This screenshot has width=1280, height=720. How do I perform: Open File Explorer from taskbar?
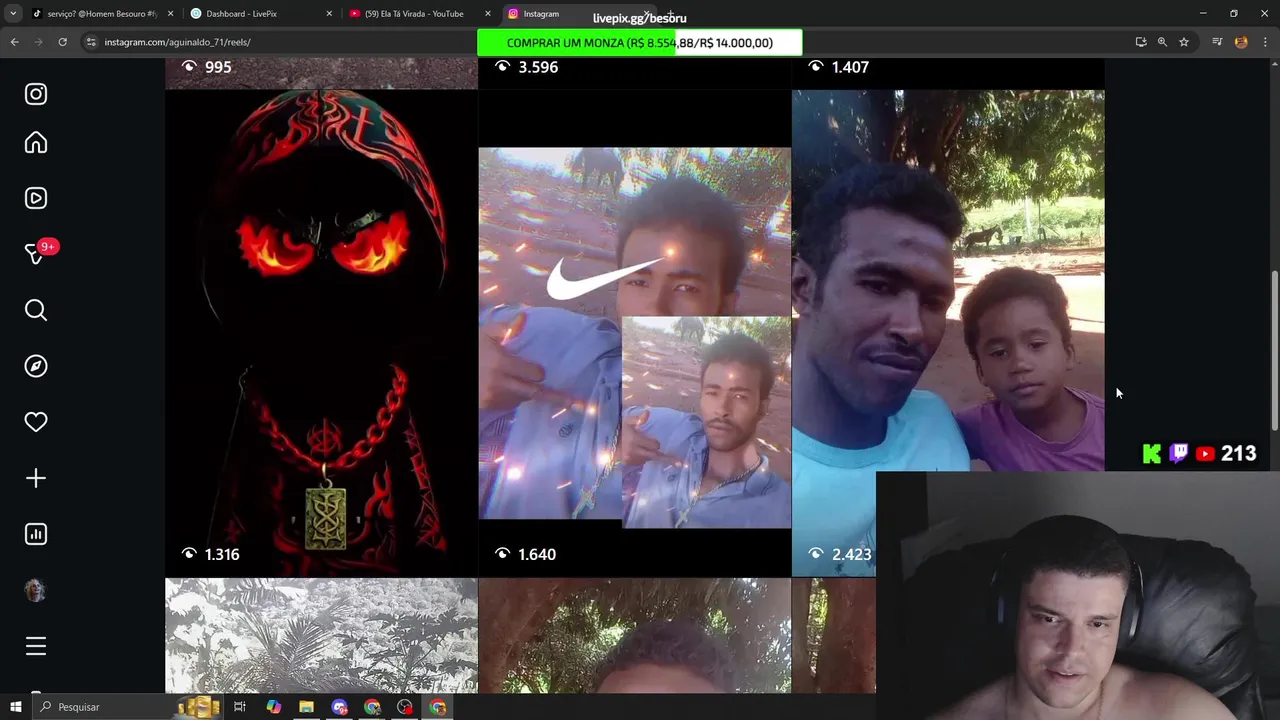coord(306,707)
